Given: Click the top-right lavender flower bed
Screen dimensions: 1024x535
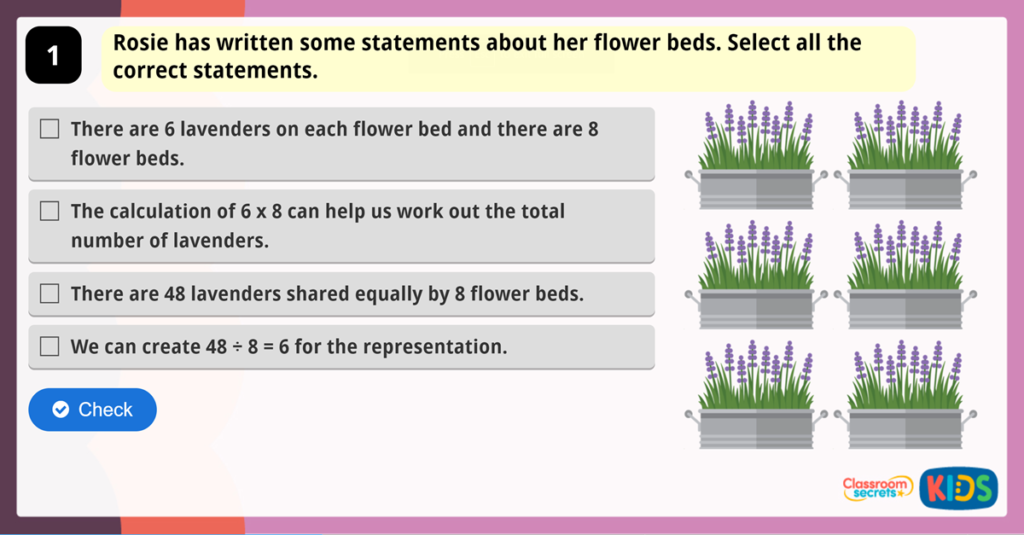Looking at the screenshot, I should 905,154.
